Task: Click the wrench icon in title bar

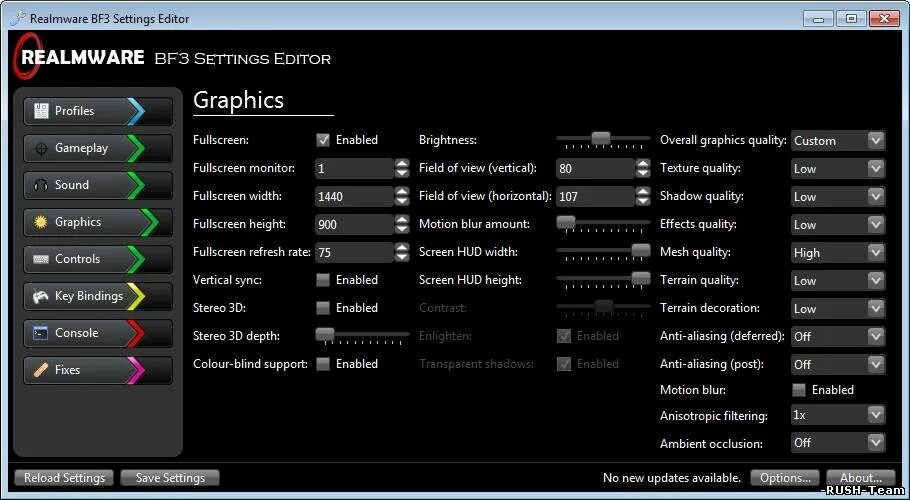Action: (x=17, y=19)
